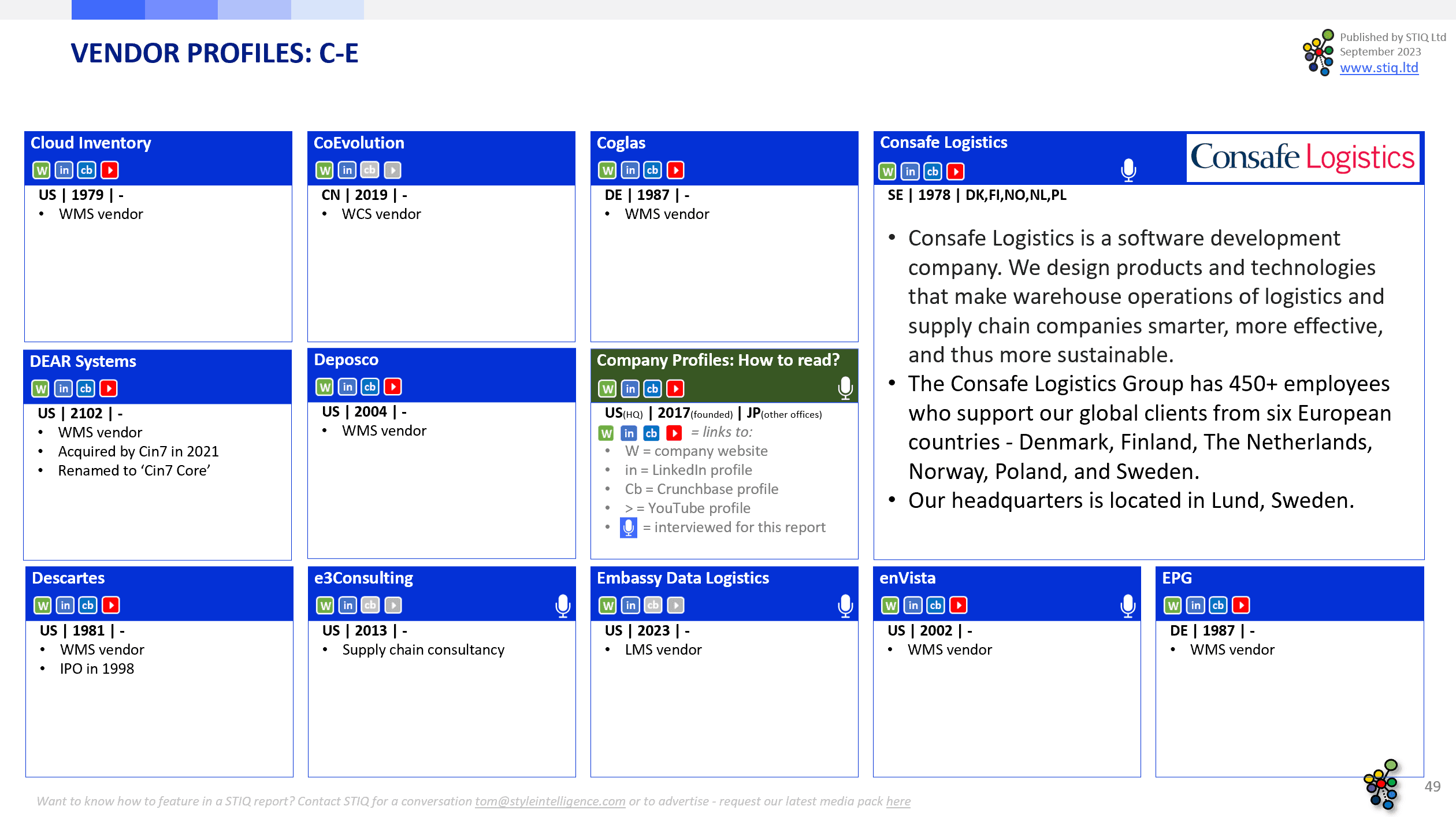The image size is (1456, 817).
Task: Open Cloud Inventory Crunchbase icon
Action: (x=87, y=170)
